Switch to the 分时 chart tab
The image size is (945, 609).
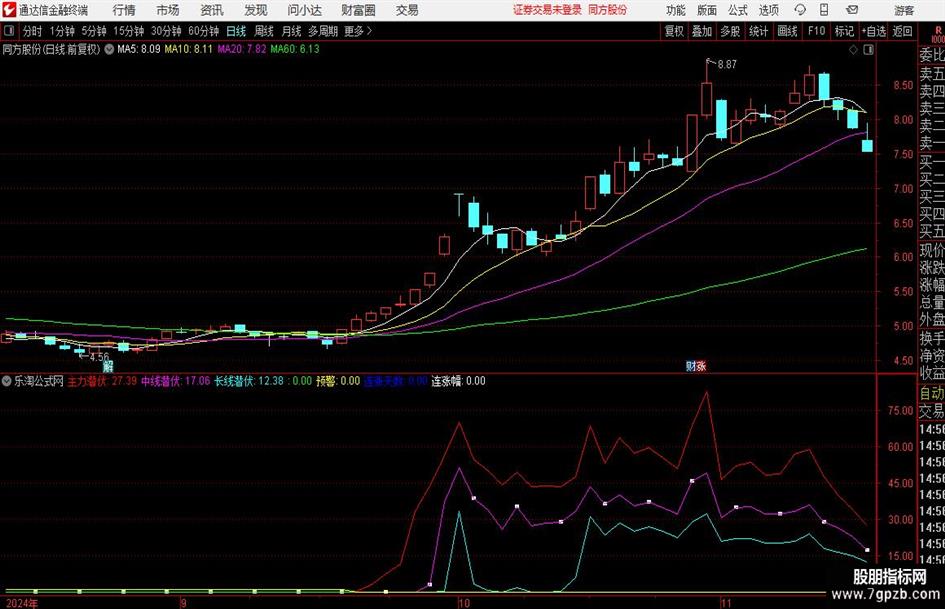coord(33,31)
